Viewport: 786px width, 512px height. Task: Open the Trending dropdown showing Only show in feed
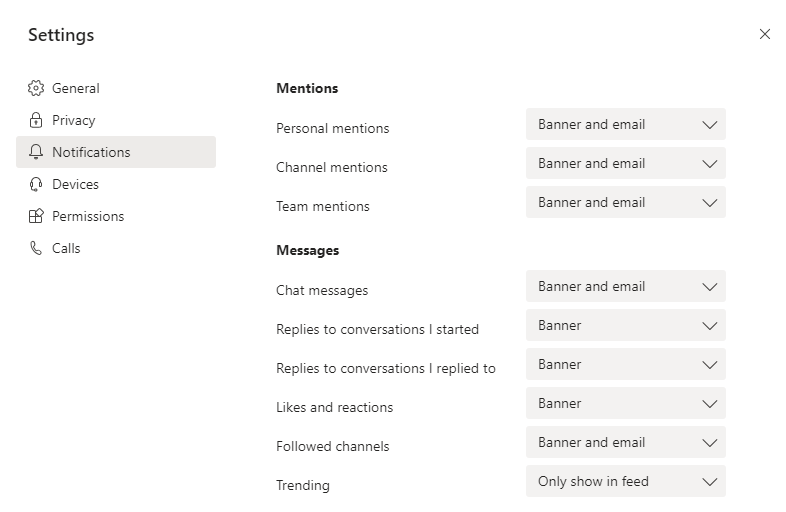[x=626, y=481]
